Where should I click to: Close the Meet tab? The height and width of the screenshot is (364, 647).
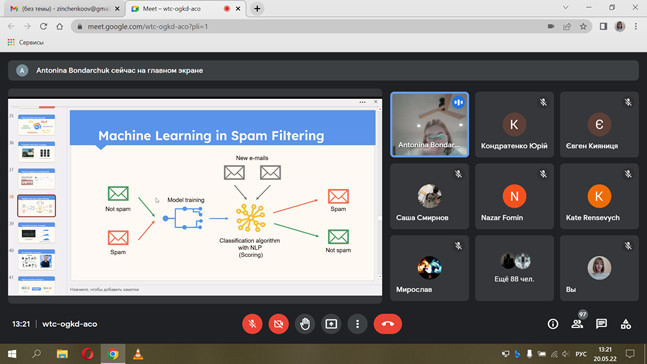238,9
